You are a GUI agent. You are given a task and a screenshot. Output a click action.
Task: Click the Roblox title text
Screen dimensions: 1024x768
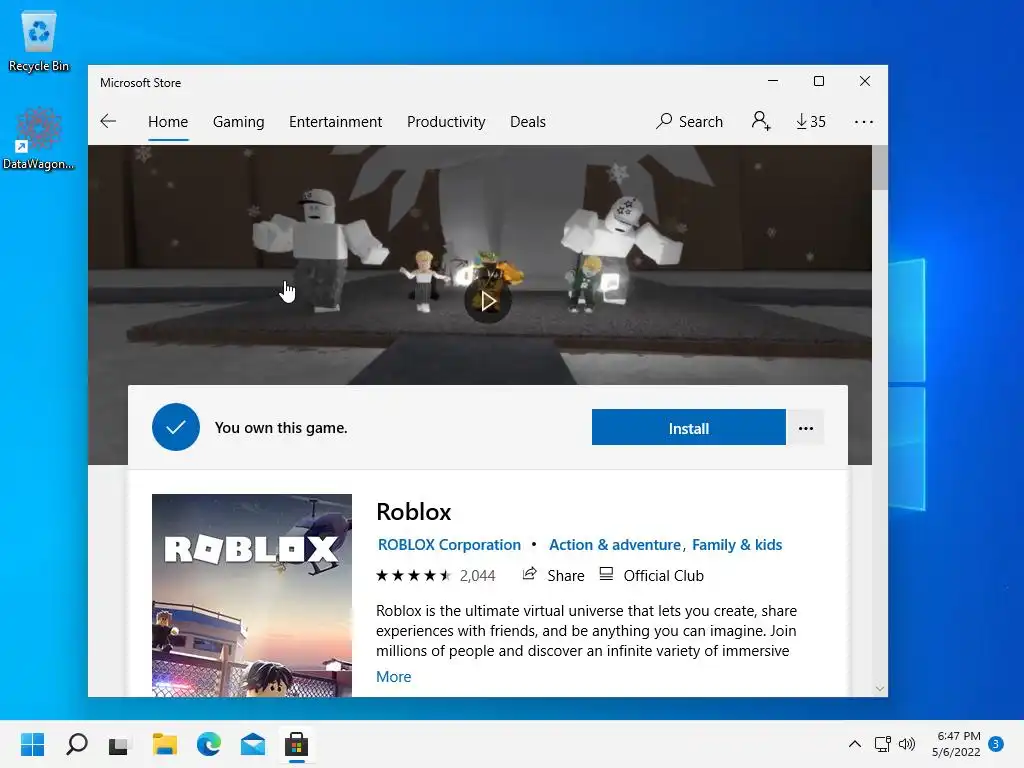click(x=413, y=511)
